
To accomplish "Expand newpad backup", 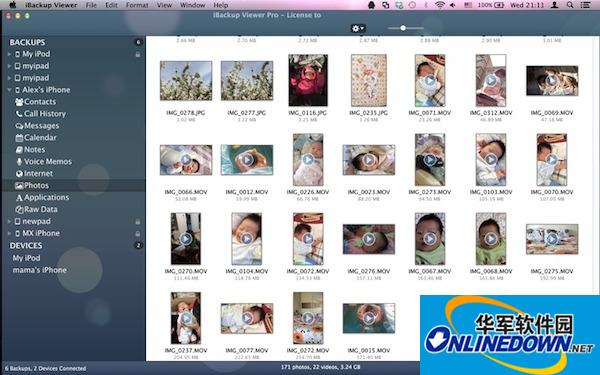I will (9, 222).
